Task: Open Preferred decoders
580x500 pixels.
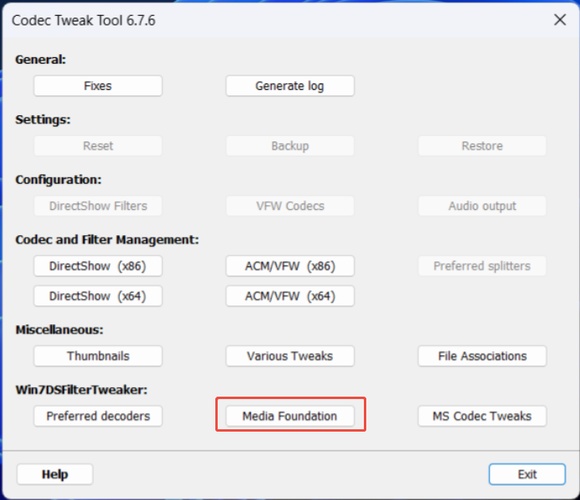Action: coord(98,416)
